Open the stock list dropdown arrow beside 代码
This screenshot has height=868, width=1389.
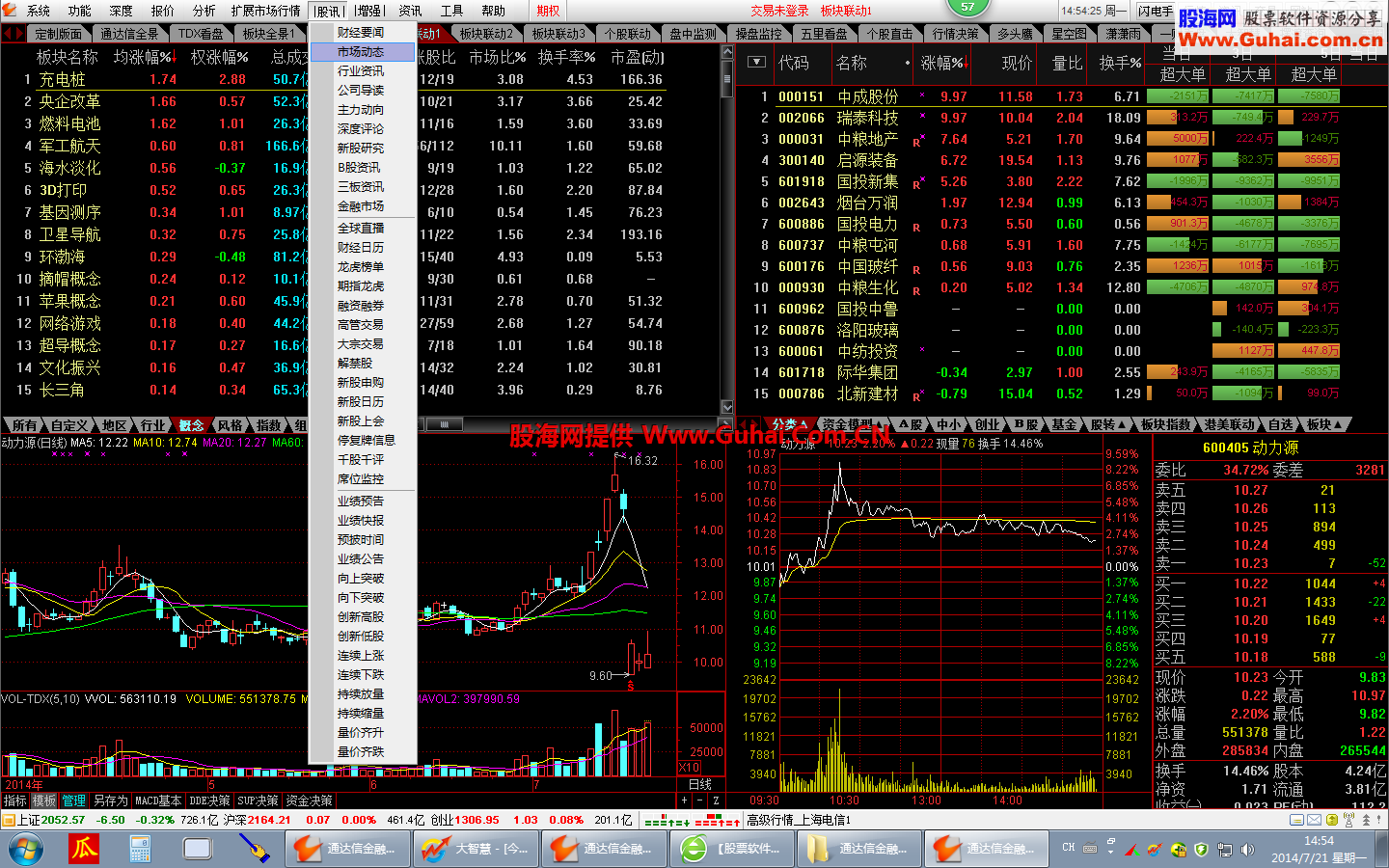click(757, 63)
